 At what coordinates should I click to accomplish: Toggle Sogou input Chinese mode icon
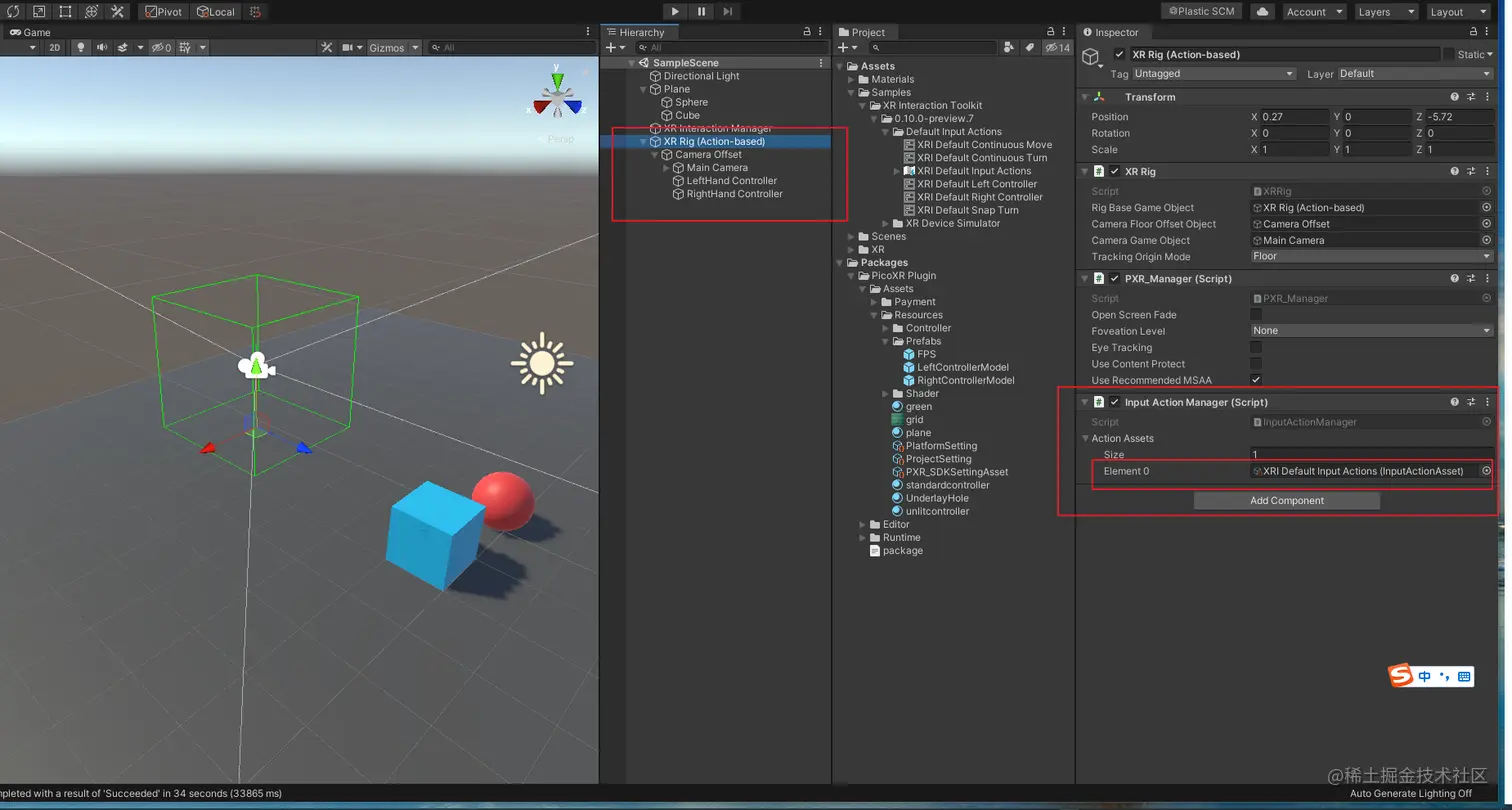pyautogui.click(x=1425, y=677)
